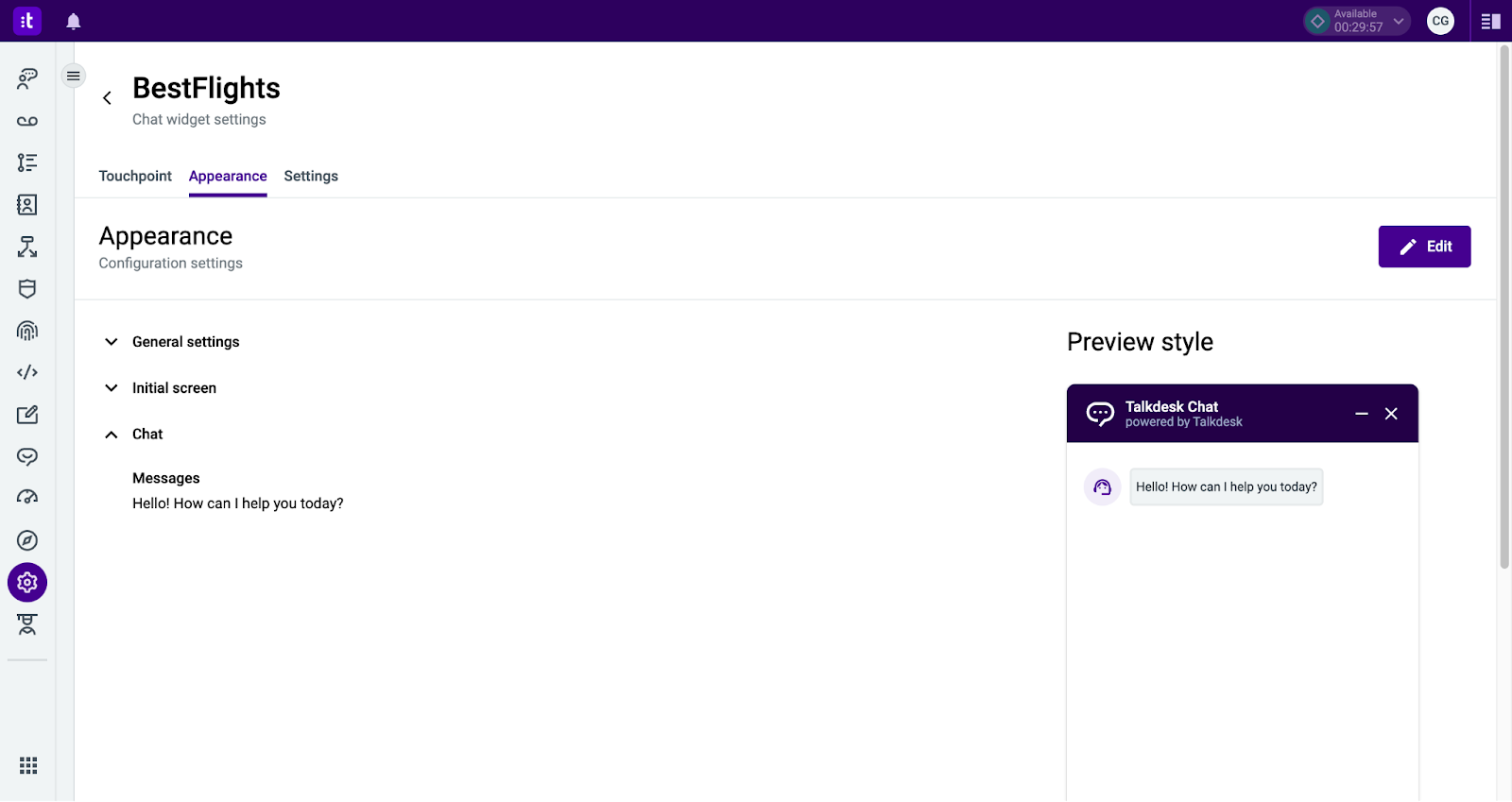
Task: Click the Edit button
Action: (x=1424, y=247)
